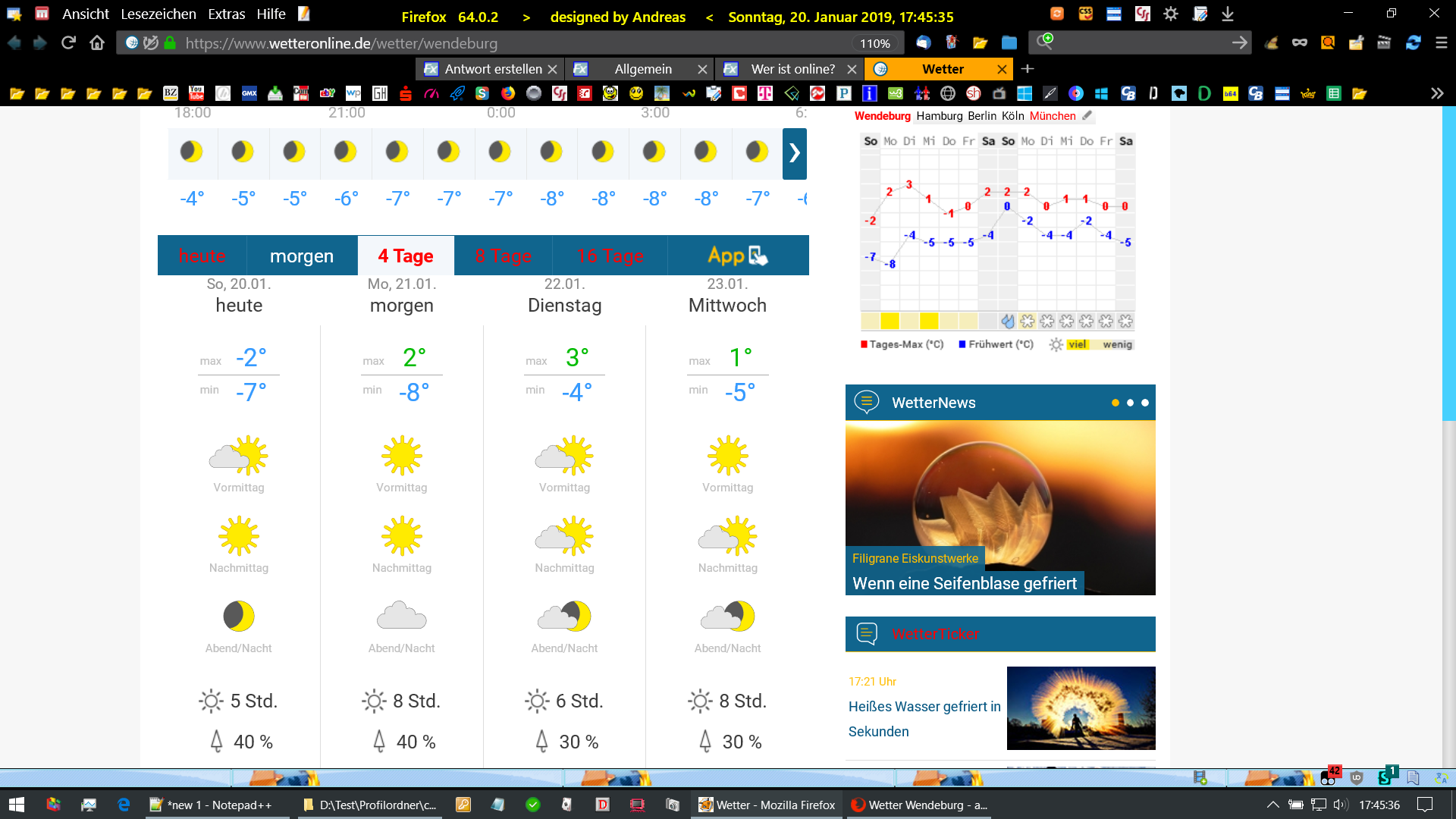
Task: Open the Firefox hamburger menu
Action: (x=1441, y=43)
